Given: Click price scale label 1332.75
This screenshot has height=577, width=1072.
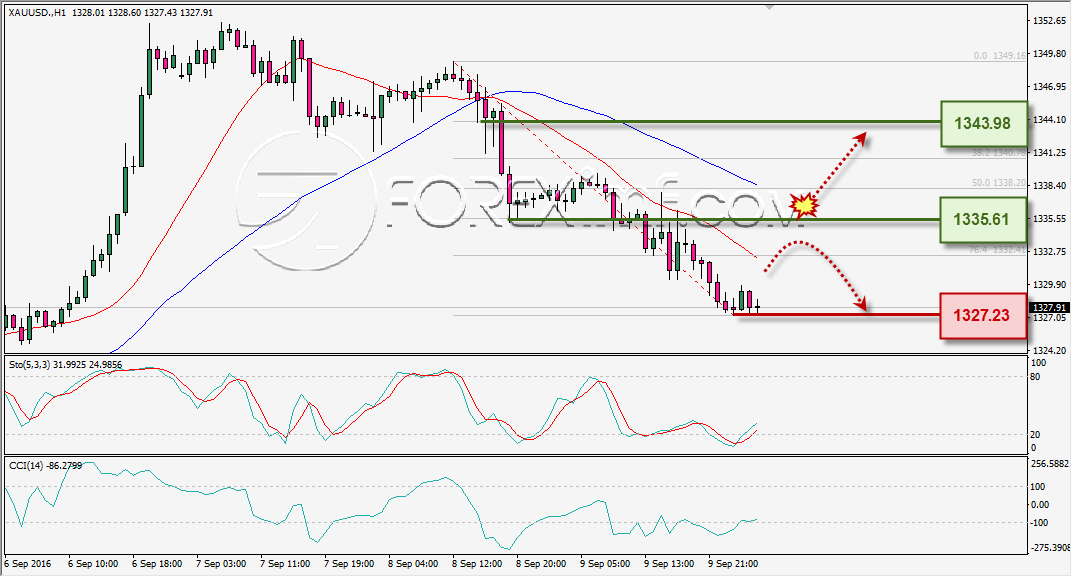Looking at the screenshot, I should click(x=1049, y=252).
